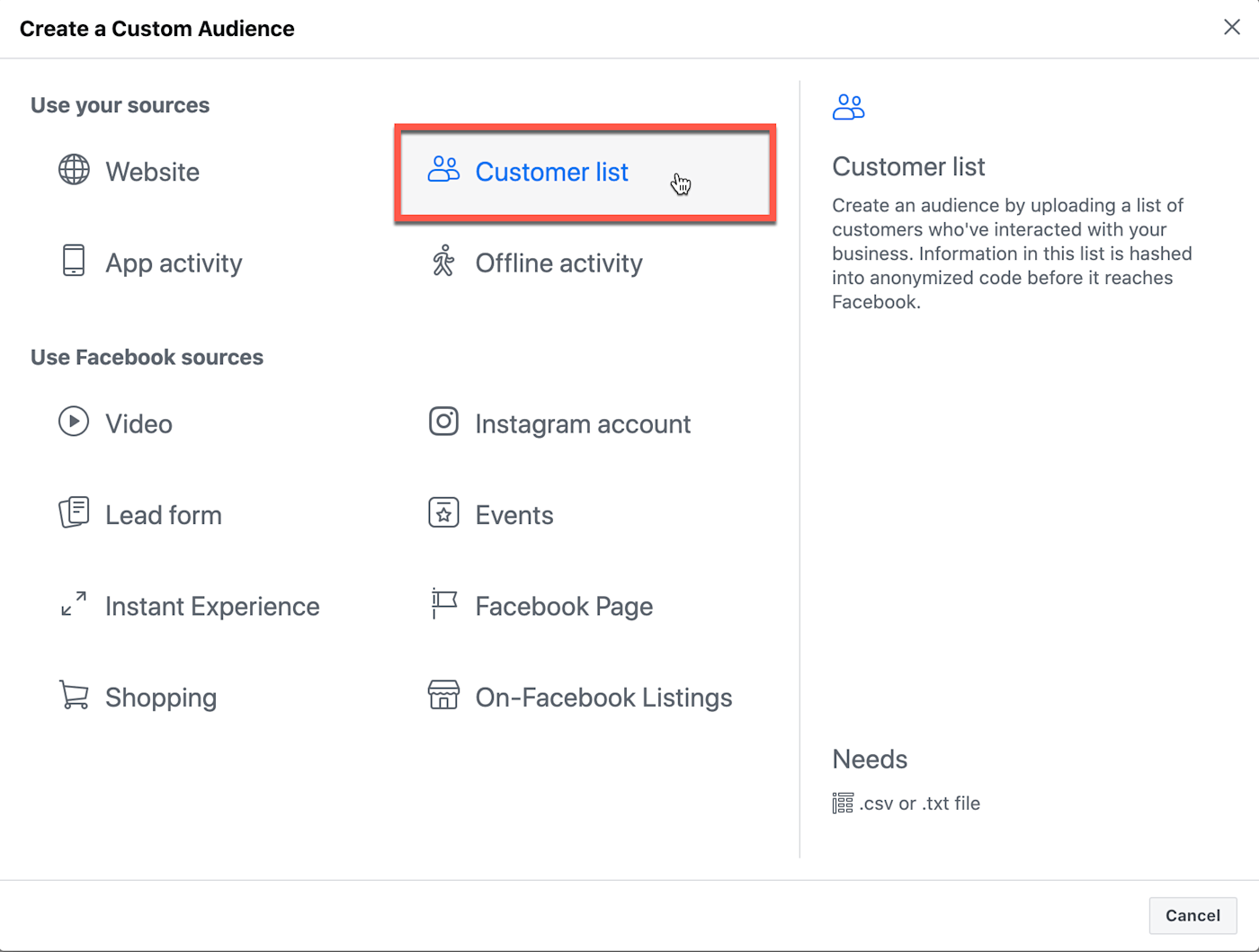Click the 'Customer list' heading in details panel
Image resolution: width=1259 pixels, height=952 pixels.
pos(908,166)
